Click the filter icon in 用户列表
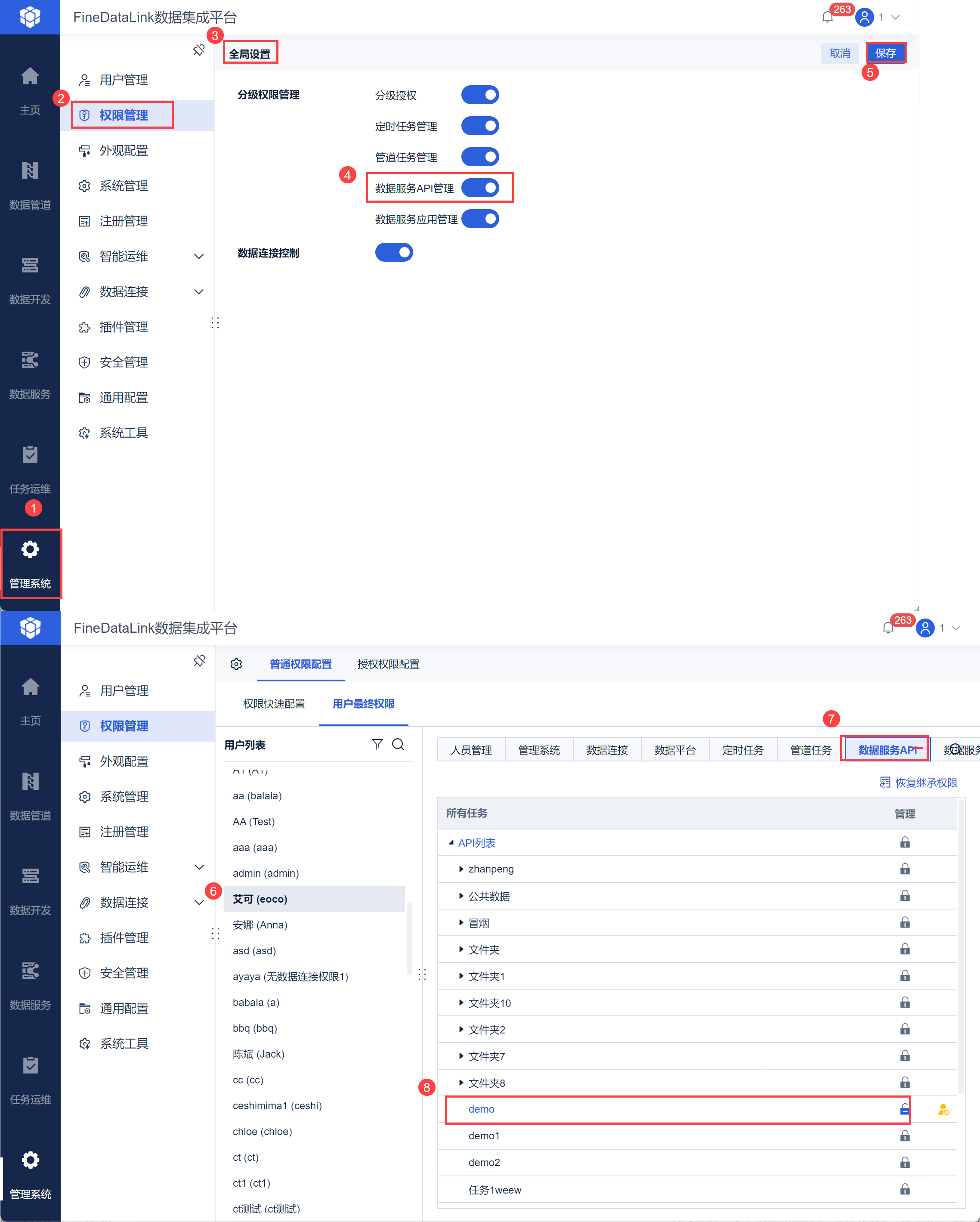This screenshot has height=1222, width=980. [x=377, y=744]
